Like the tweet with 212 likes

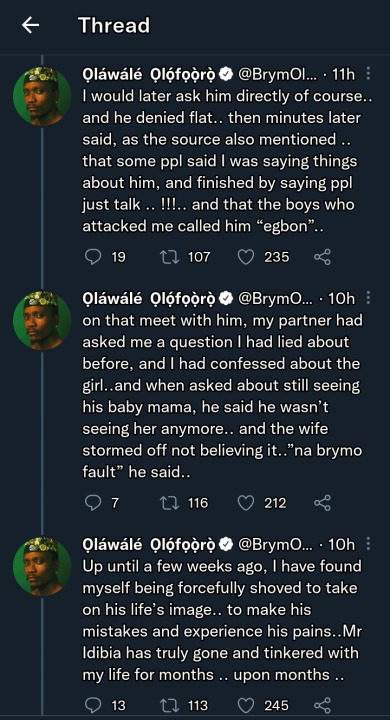click(246, 503)
